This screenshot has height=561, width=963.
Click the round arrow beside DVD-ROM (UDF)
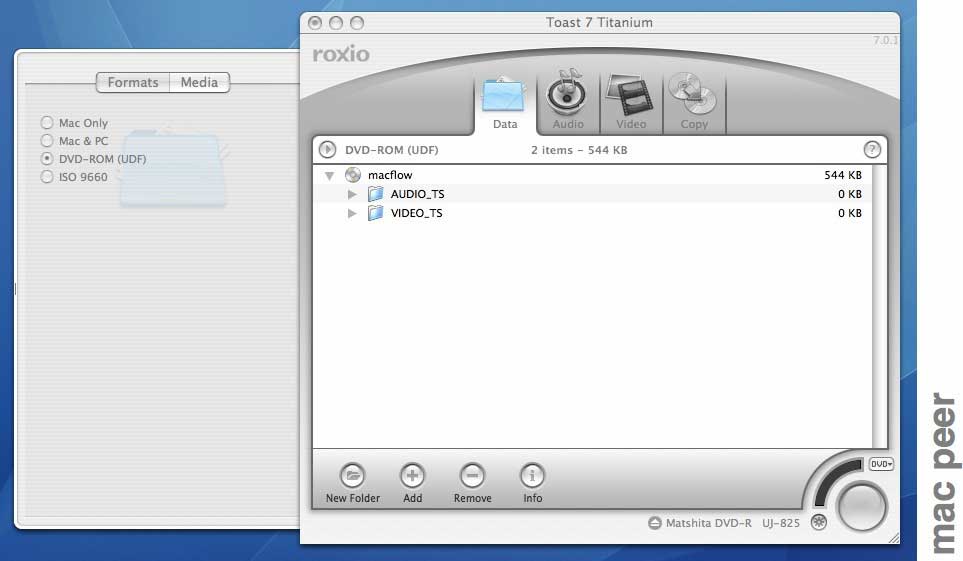[327, 149]
